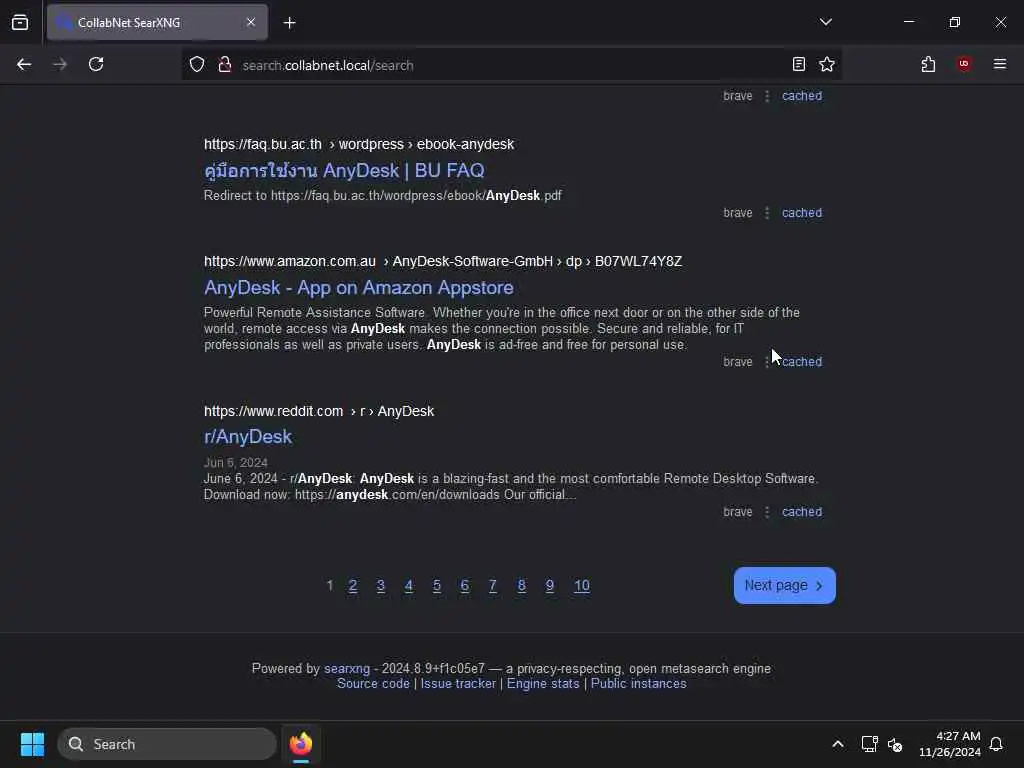Click the Next page button
Viewport: 1024px width, 768px height.
click(784, 586)
